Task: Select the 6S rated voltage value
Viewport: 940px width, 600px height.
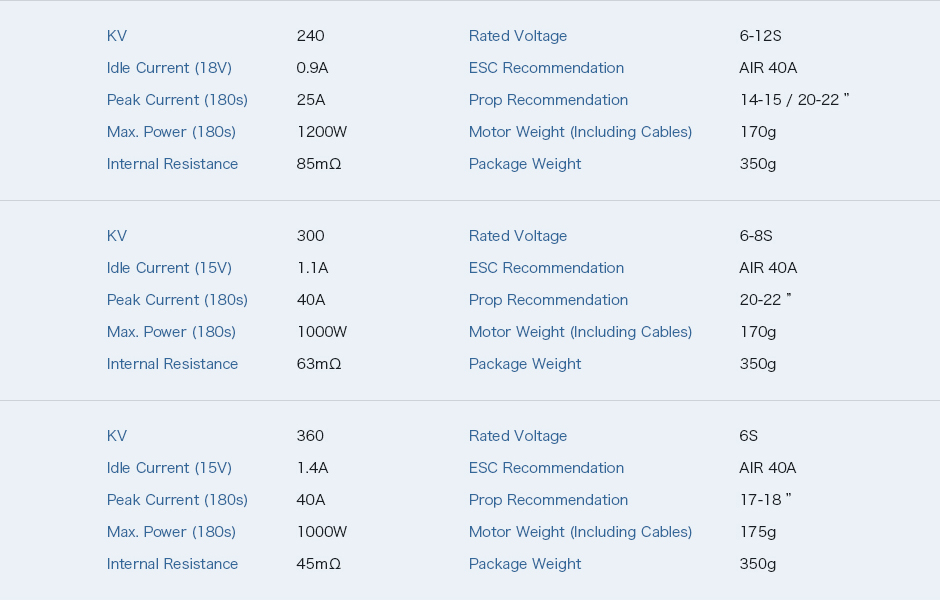Action: click(749, 436)
